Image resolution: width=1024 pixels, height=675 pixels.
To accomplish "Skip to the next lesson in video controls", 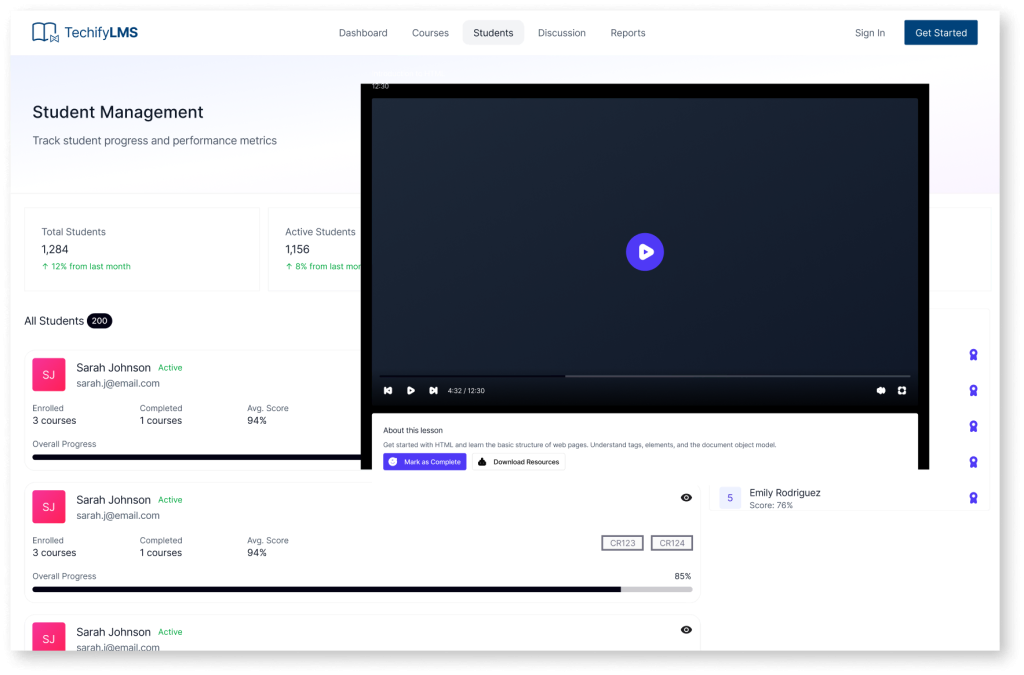I will [433, 390].
